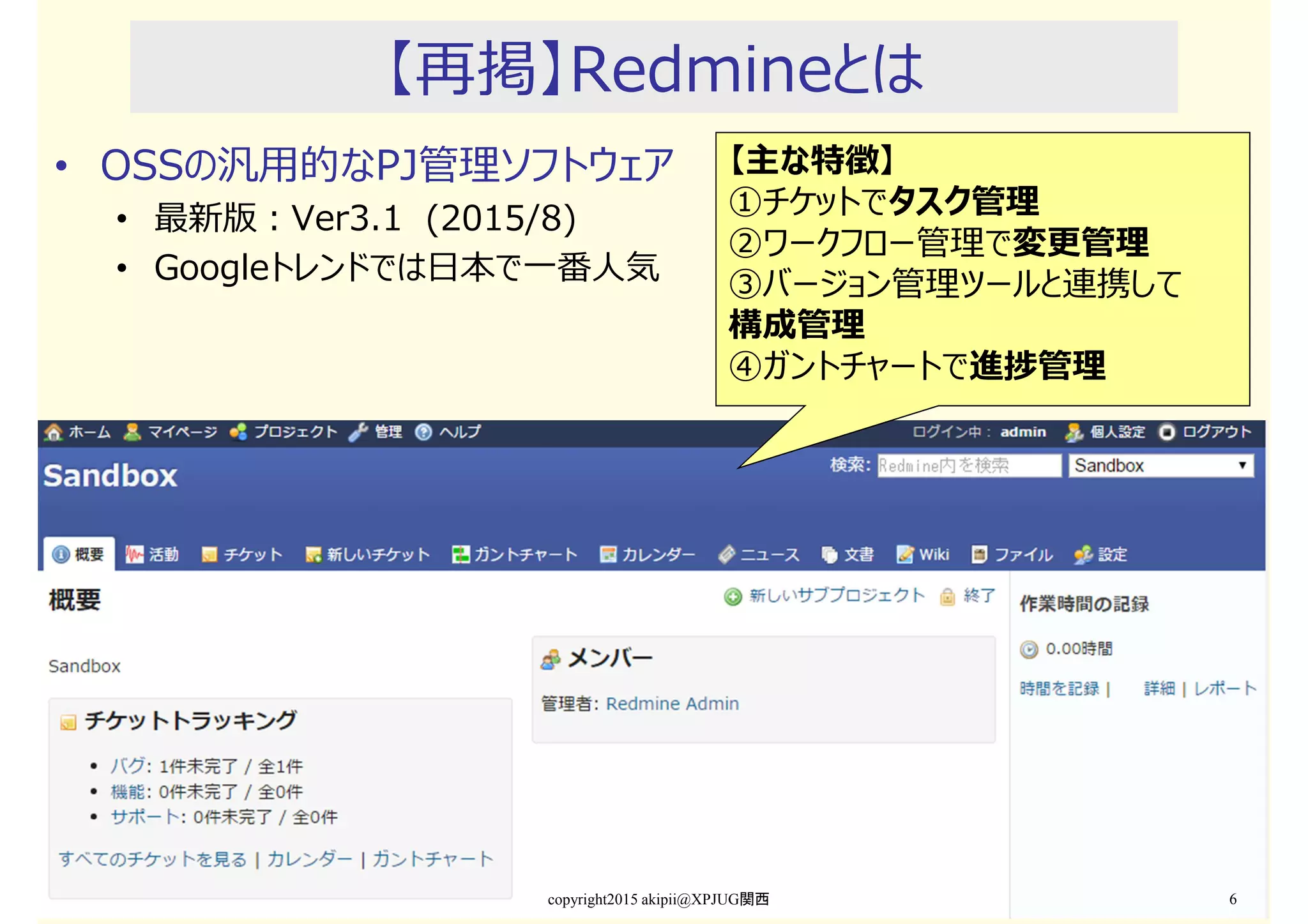Click the ticket icon beside チケット
Image resolution: width=1308 pixels, height=924 pixels.
pos(209,554)
